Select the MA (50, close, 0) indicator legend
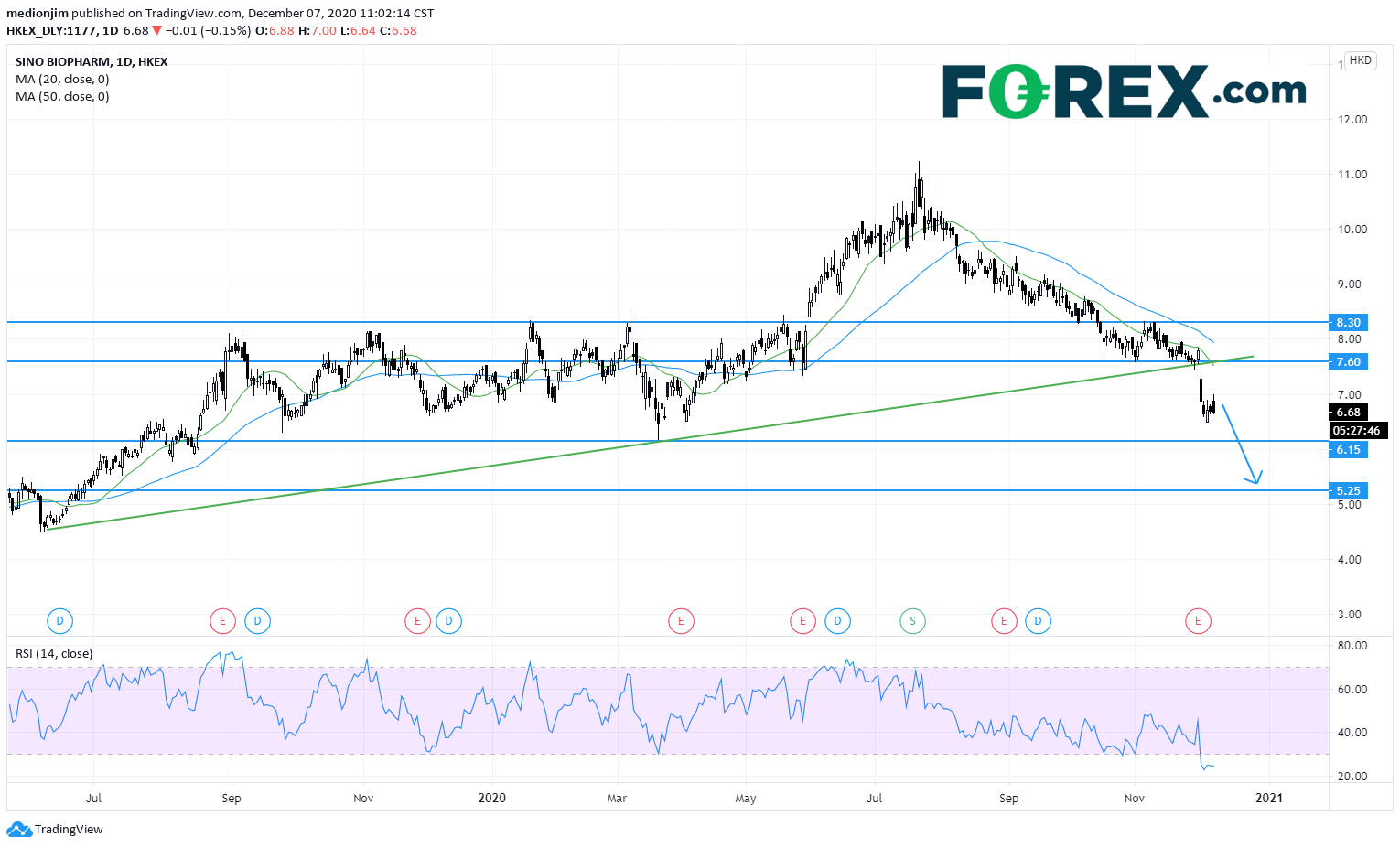 [62, 97]
